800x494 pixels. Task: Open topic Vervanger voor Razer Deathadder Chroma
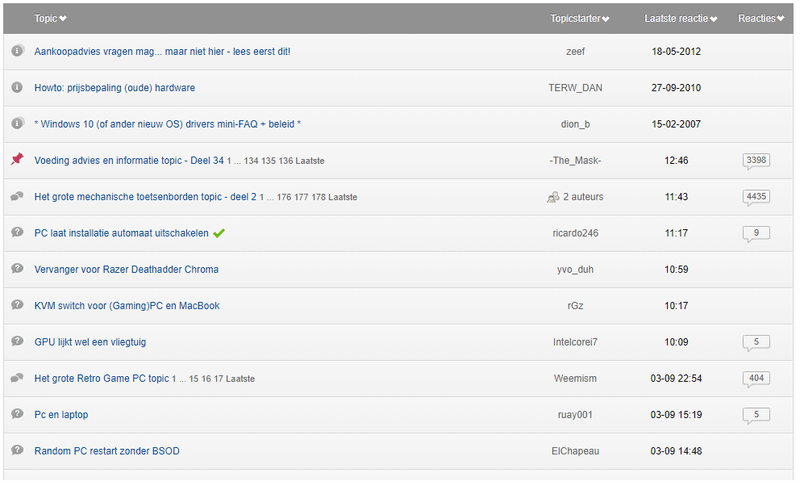pyautogui.click(x=127, y=269)
